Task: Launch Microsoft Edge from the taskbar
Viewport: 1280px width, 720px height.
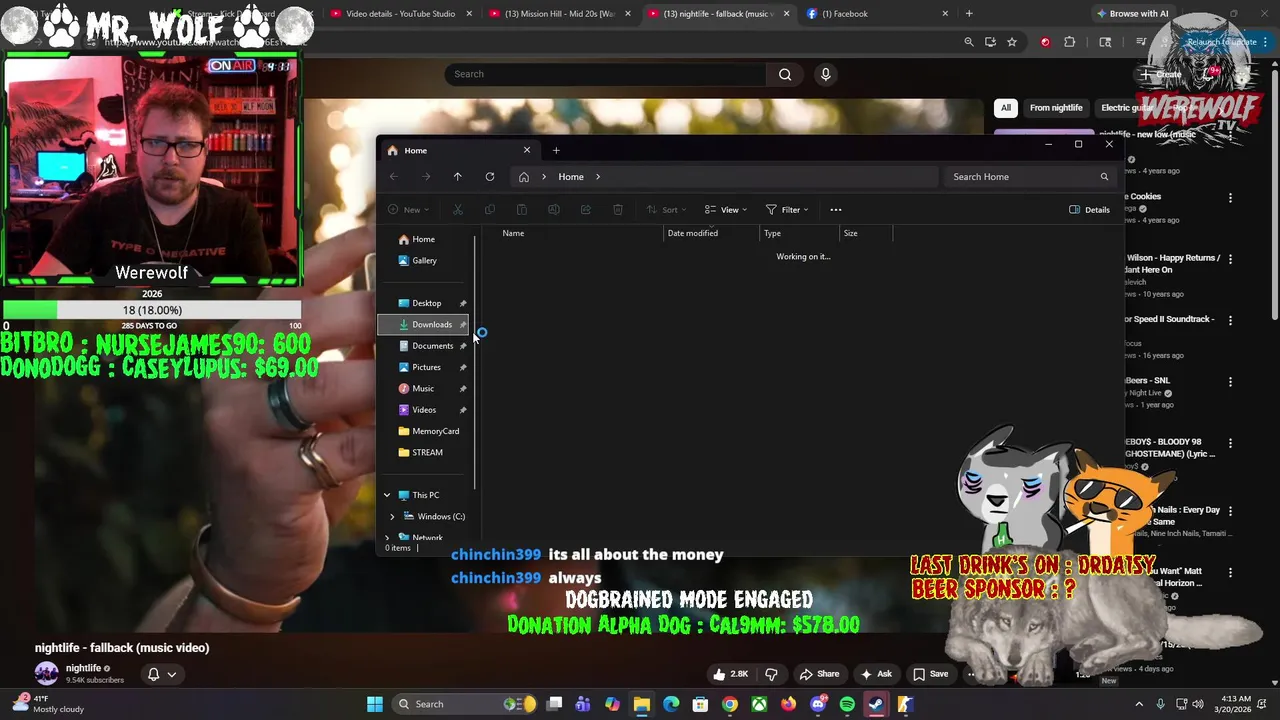Action: pos(671,704)
